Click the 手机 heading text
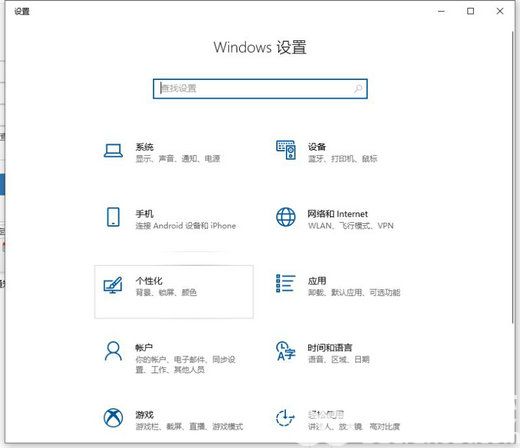The width and height of the screenshot is (520, 448). (144, 214)
